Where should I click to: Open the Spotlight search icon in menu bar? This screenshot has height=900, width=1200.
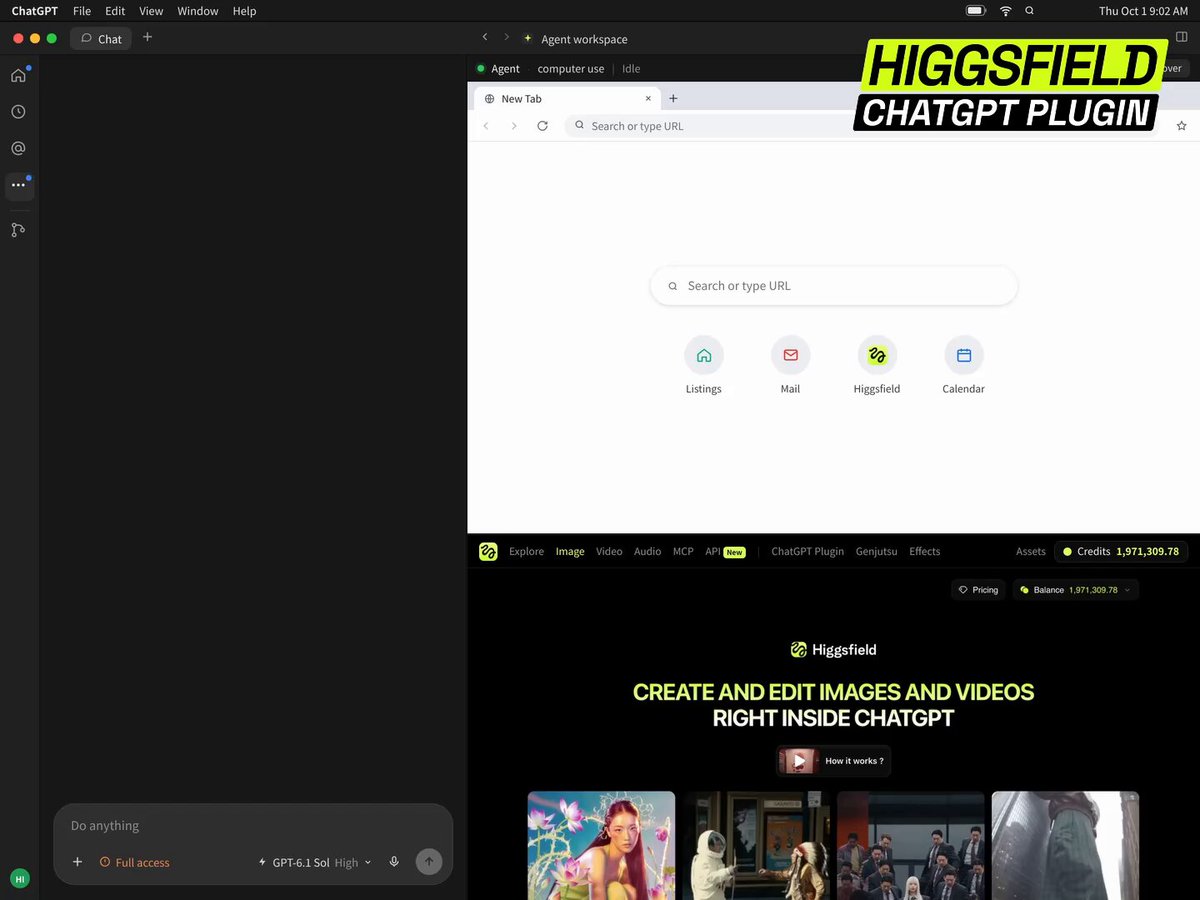click(1030, 11)
